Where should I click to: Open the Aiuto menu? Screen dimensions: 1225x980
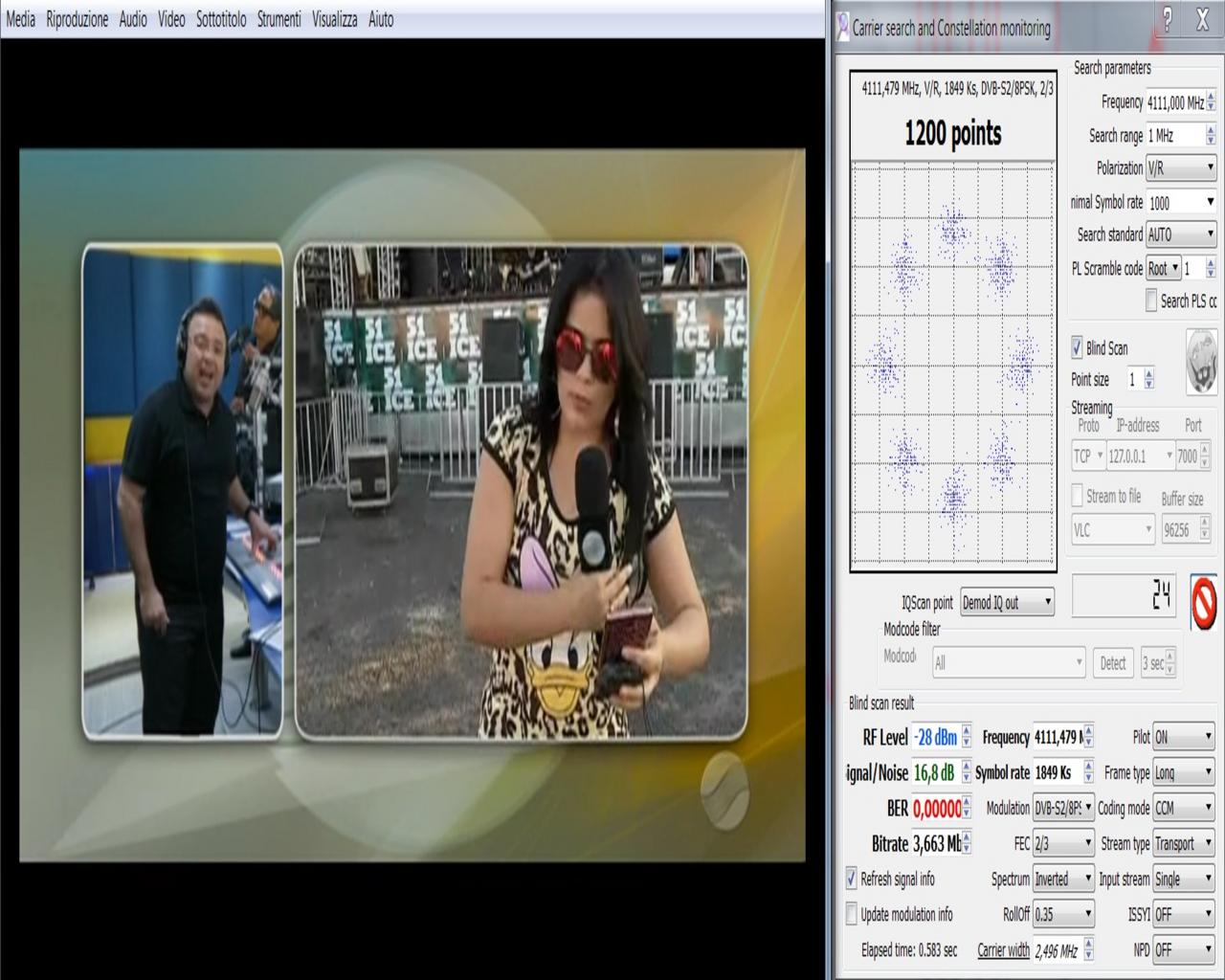(381, 19)
